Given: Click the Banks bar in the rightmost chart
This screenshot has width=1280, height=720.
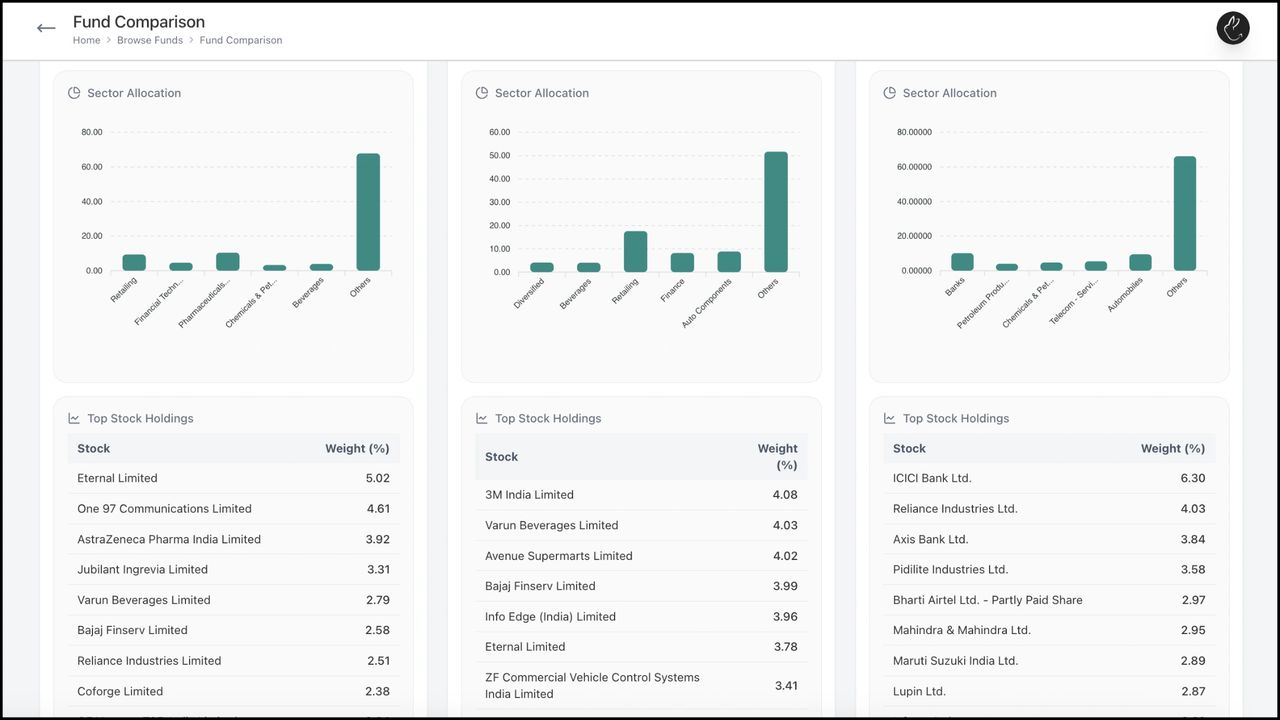Looking at the screenshot, I should (x=961, y=262).
